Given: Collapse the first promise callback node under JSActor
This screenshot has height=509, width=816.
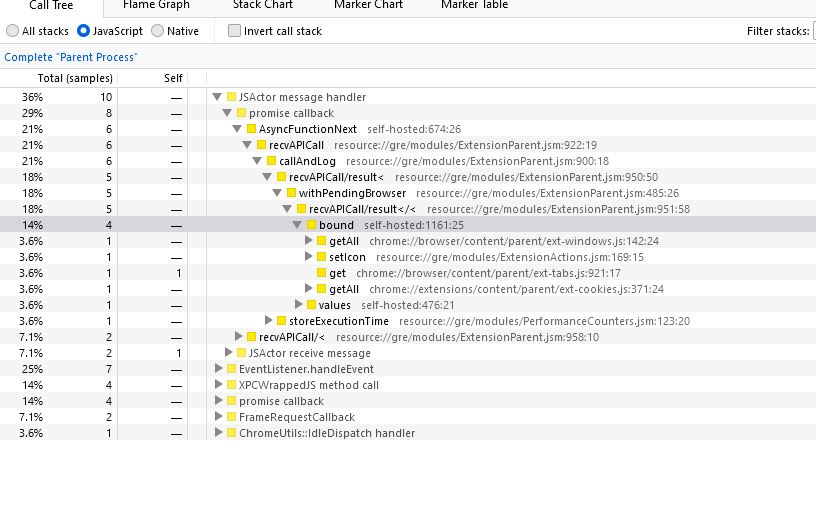Looking at the screenshot, I should (x=227, y=113).
